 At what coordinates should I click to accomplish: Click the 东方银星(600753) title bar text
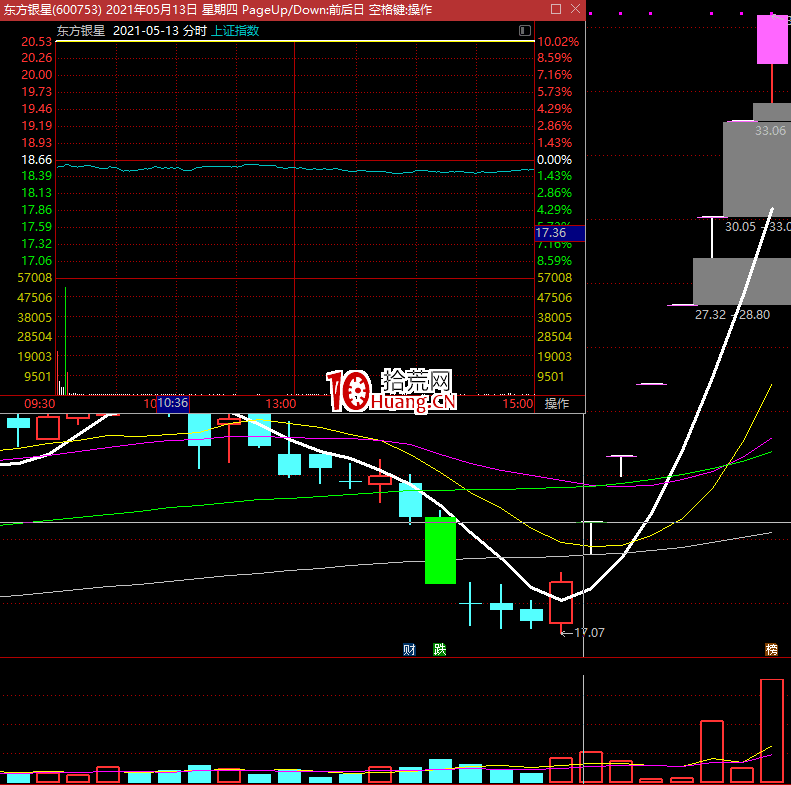tap(51, 9)
